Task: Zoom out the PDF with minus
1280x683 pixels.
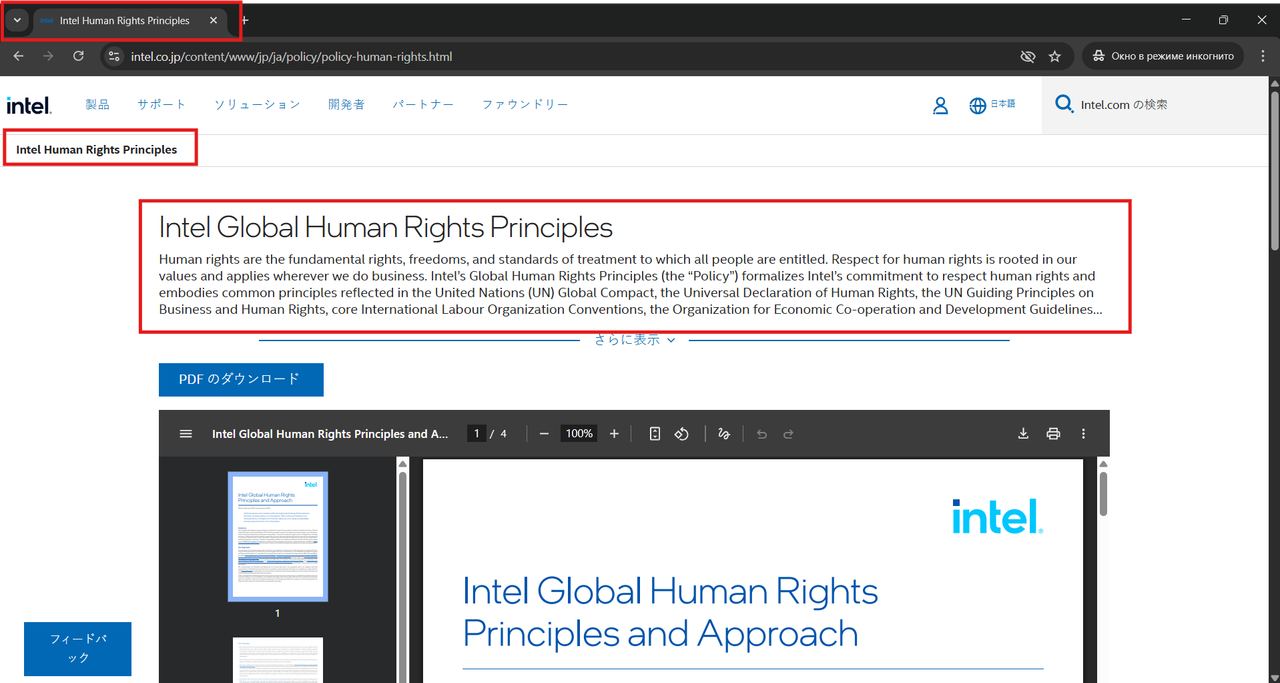Action: point(544,434)
